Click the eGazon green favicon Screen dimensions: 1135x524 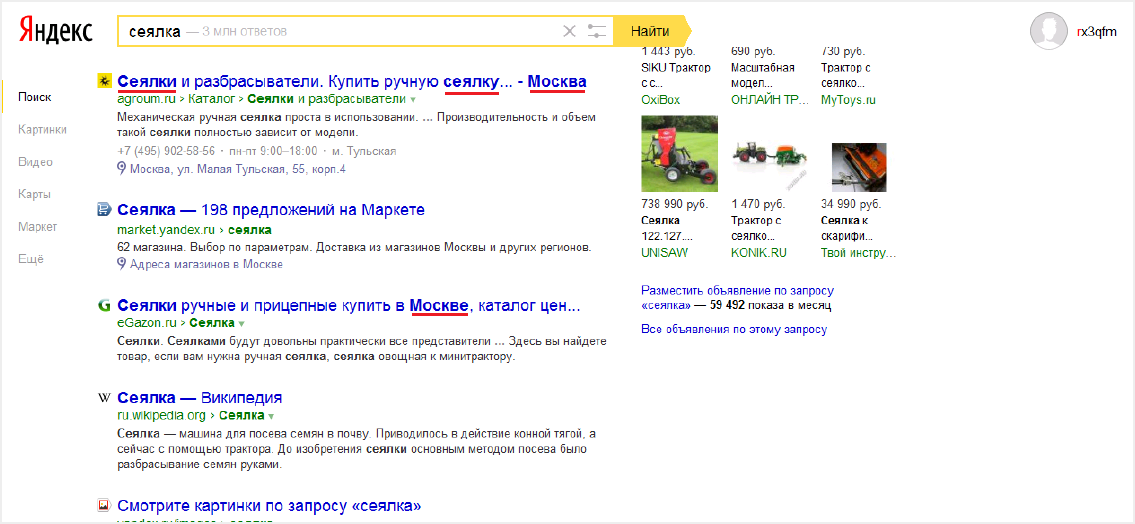click(104, 305)
